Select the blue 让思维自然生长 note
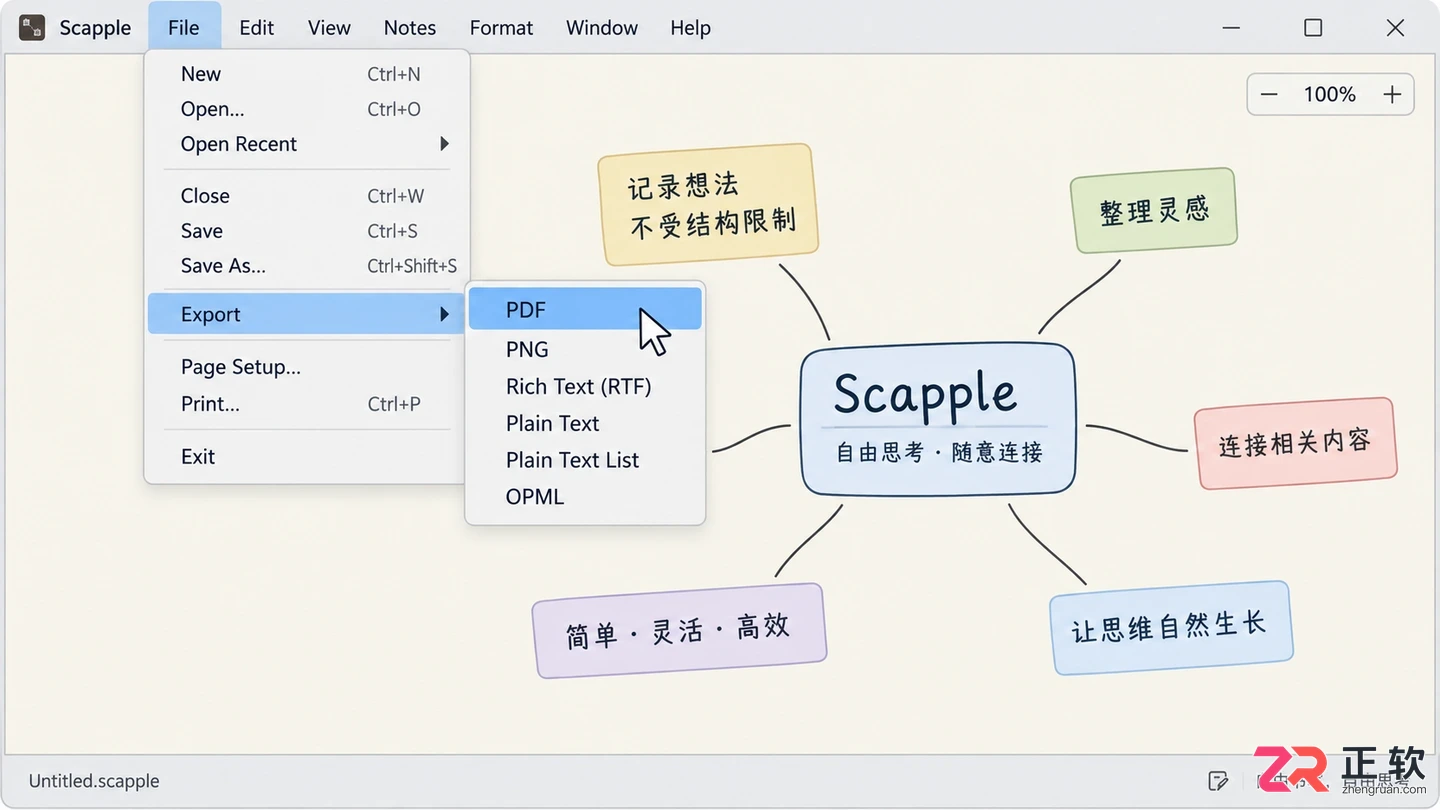Image resolution: width=1440 pixels, height=810 pixels. coord(1171,627)
